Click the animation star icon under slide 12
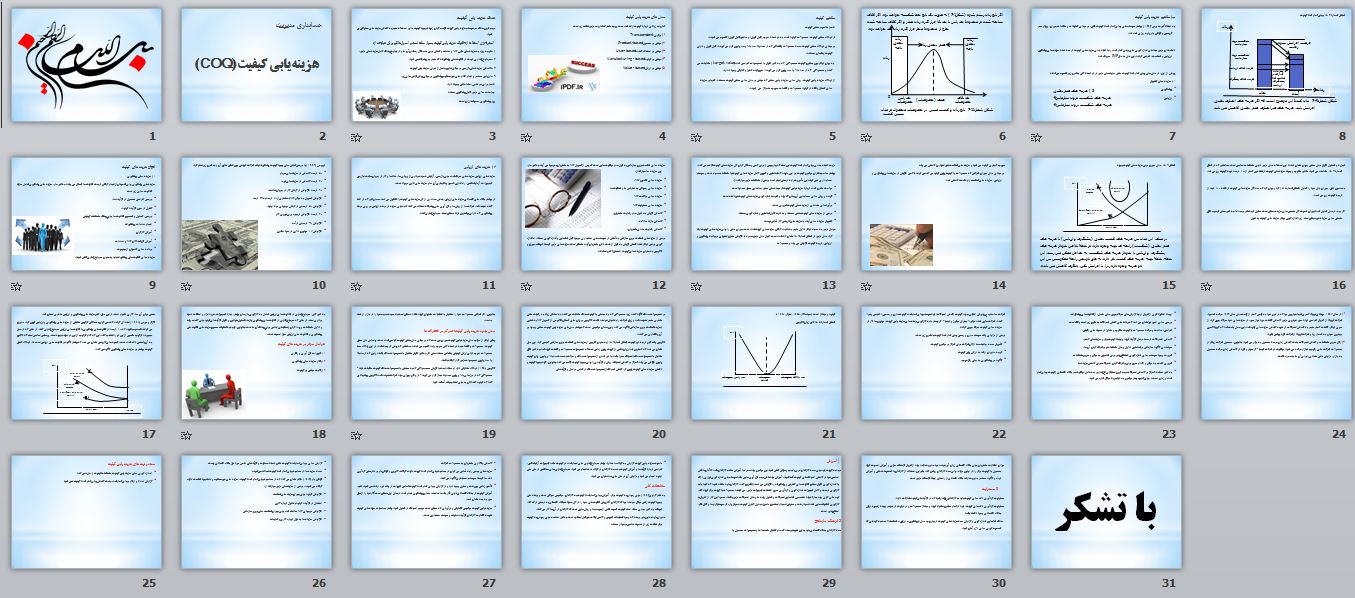This screenshot has height=598, width=1355. pyautogui.click(x=525, y=286)
